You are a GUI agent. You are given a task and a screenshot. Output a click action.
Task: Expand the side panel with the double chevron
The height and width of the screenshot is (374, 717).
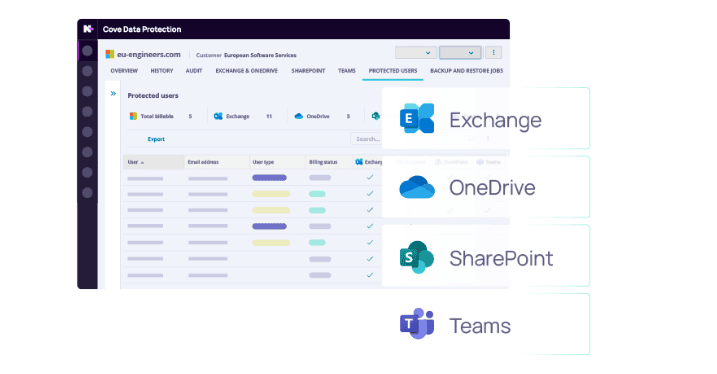[113, 94]
